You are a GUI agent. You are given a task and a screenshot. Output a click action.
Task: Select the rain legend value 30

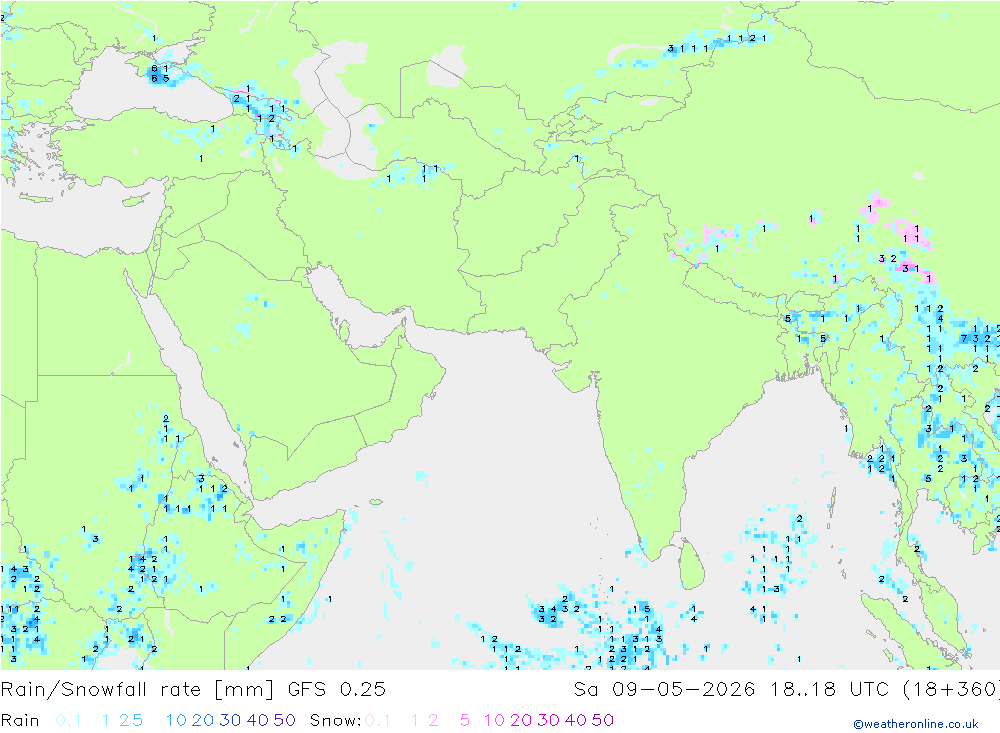230,720
